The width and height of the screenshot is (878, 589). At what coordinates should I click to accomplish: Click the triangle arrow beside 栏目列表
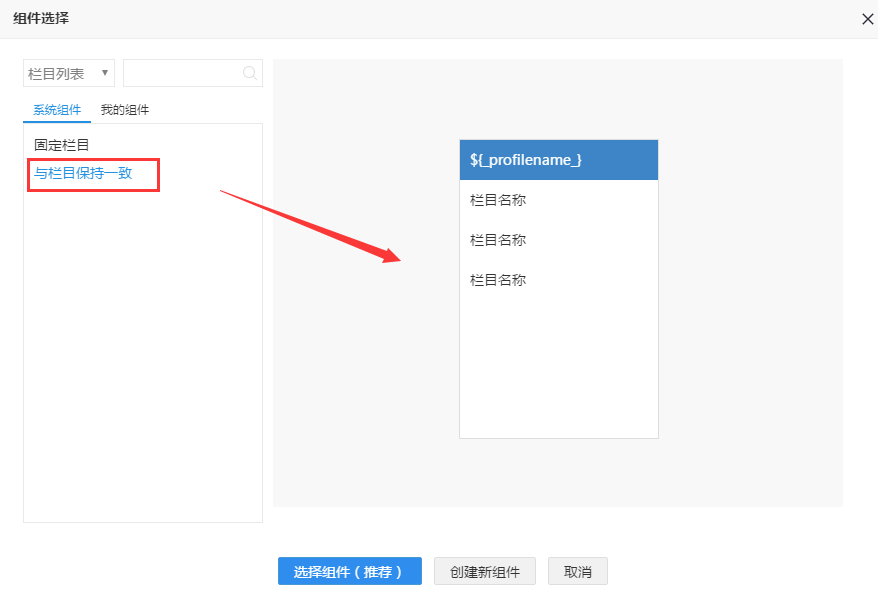(105, 73)
